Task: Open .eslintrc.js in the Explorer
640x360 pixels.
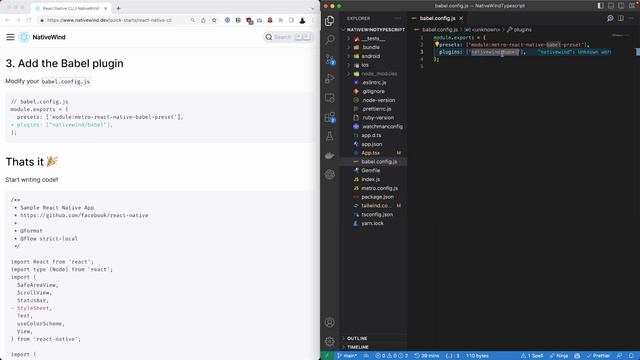Action: (373, 82)
